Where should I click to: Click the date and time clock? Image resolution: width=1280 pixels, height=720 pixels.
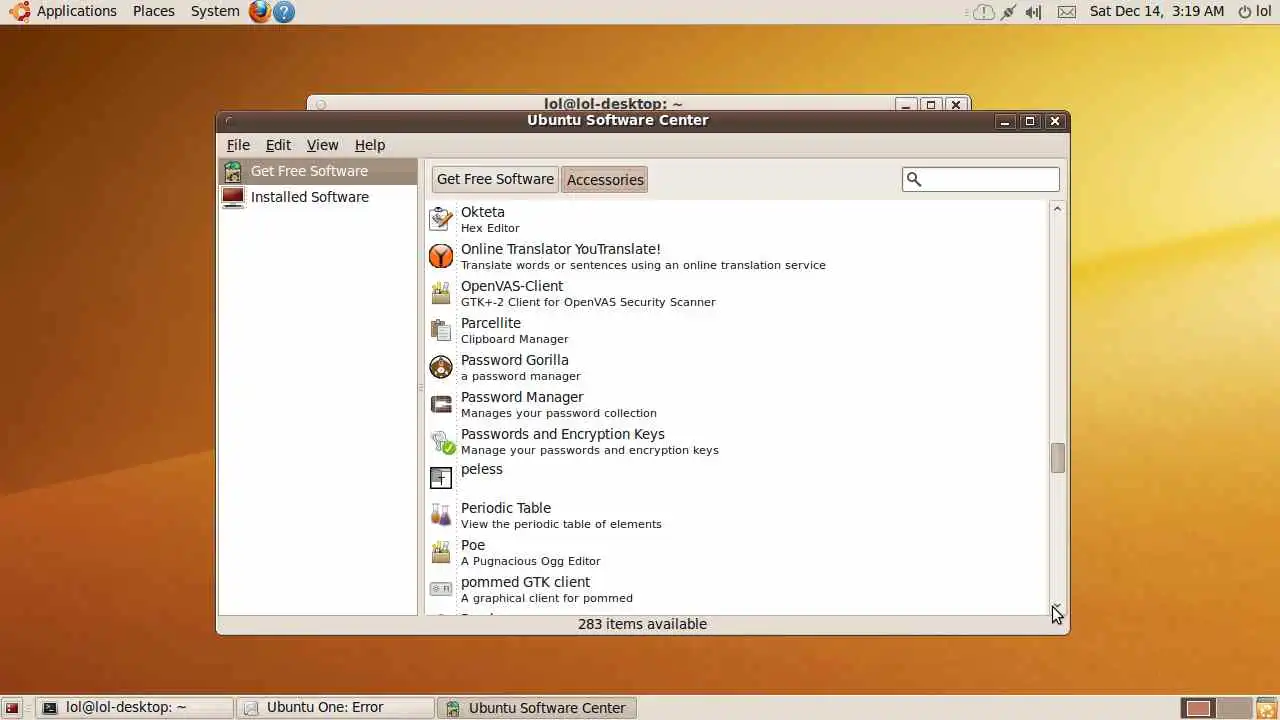1157,11
